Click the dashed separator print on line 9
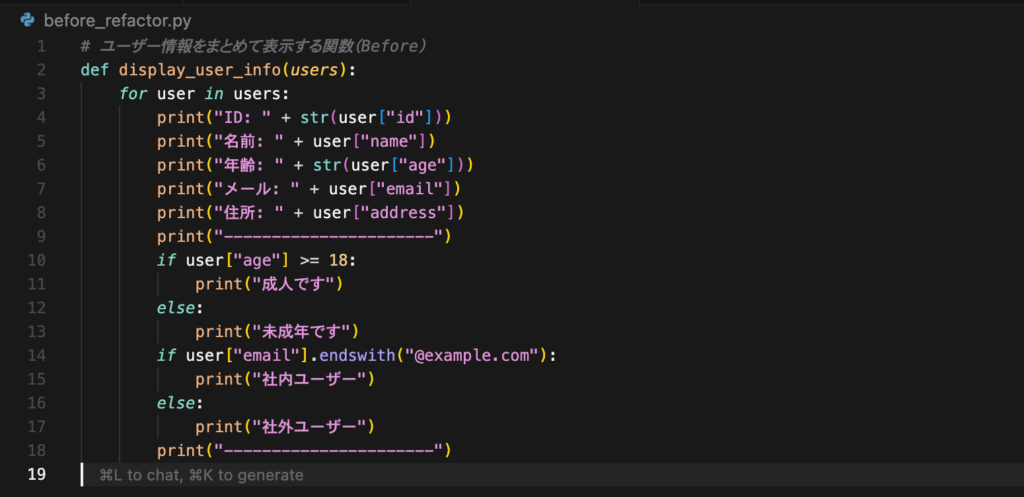The image size is (1024, 497). coord(304,236)
